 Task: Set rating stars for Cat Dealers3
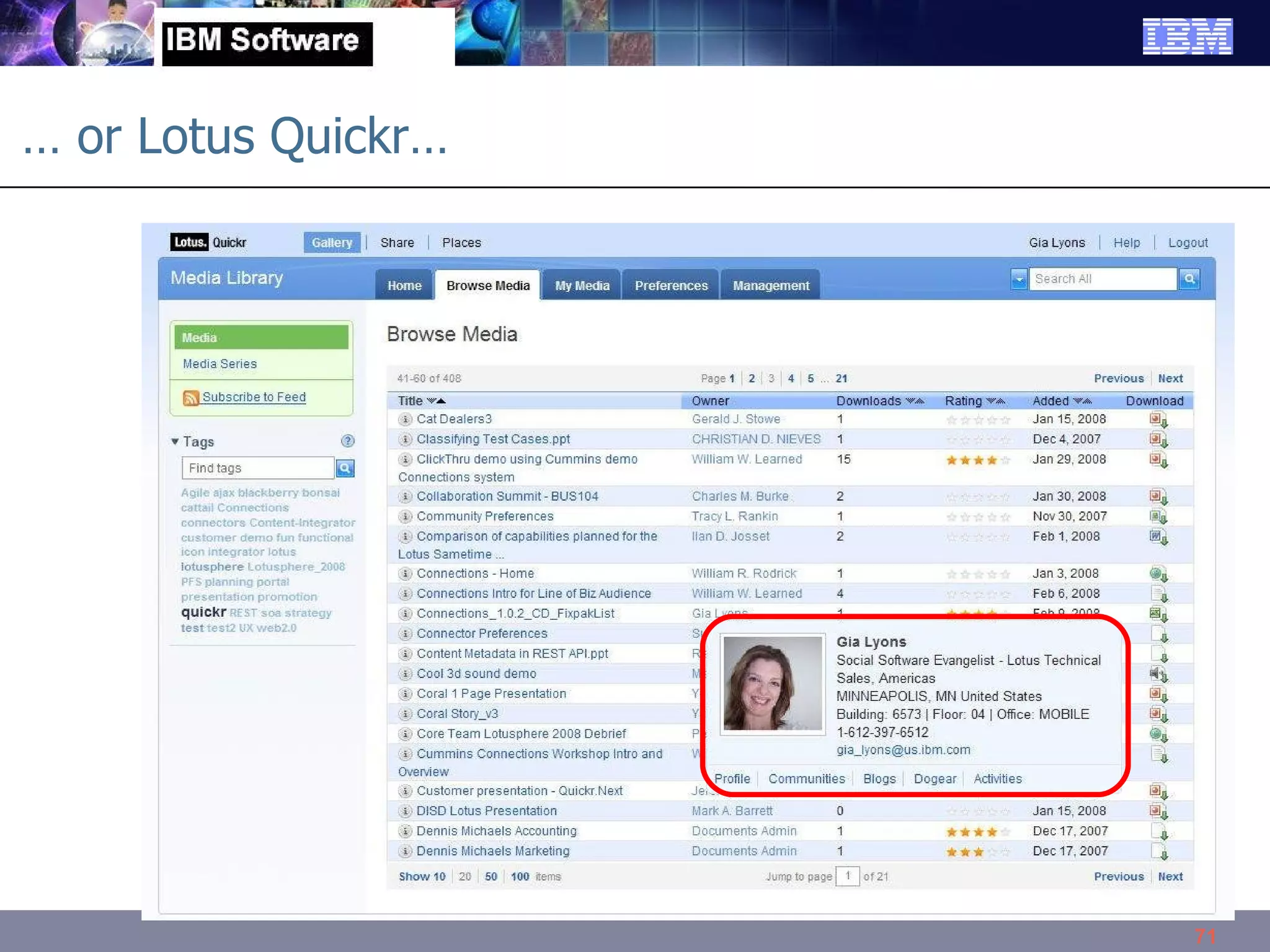(x=978, y=420)
